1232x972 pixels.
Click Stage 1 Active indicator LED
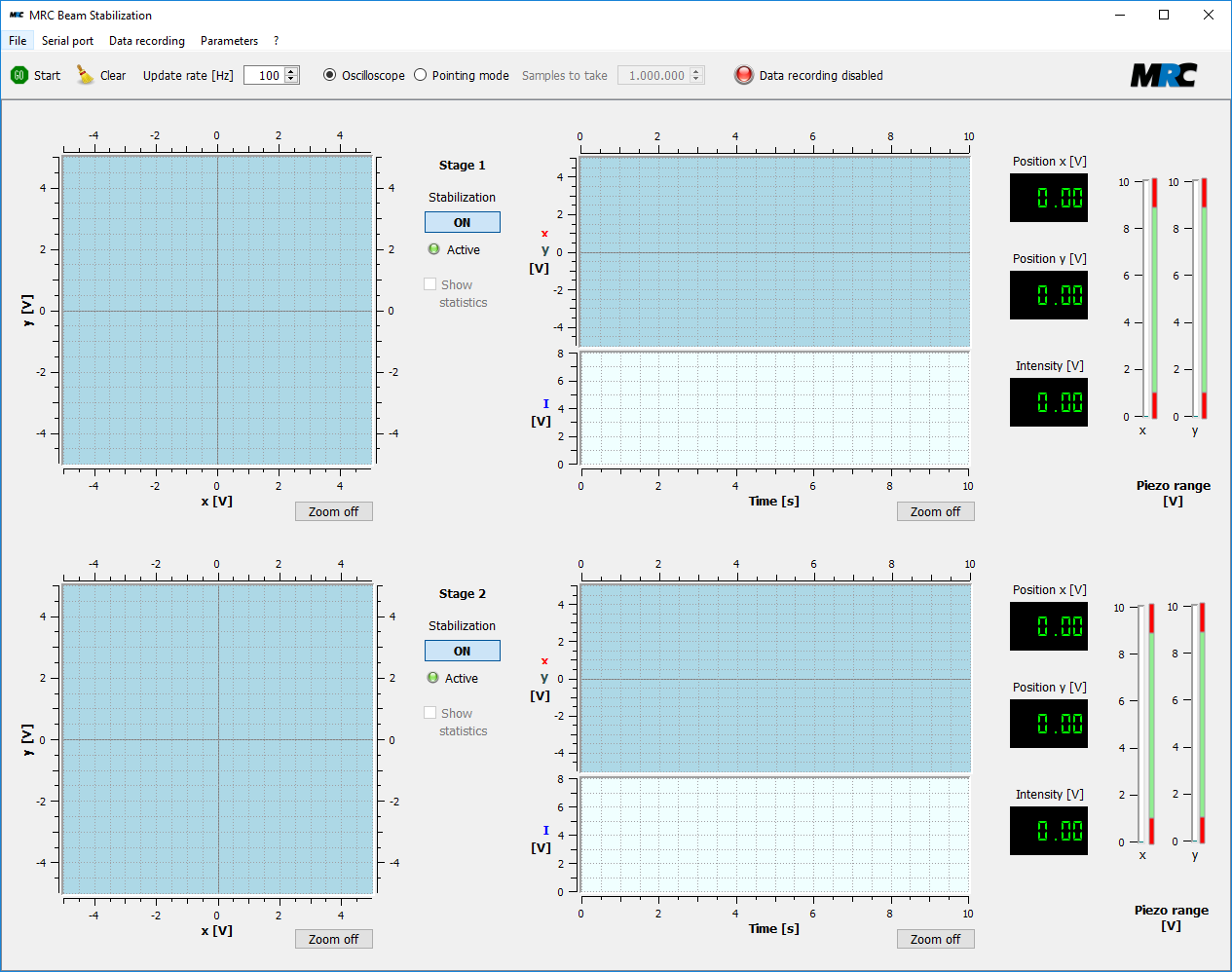(x=432, y=249)
